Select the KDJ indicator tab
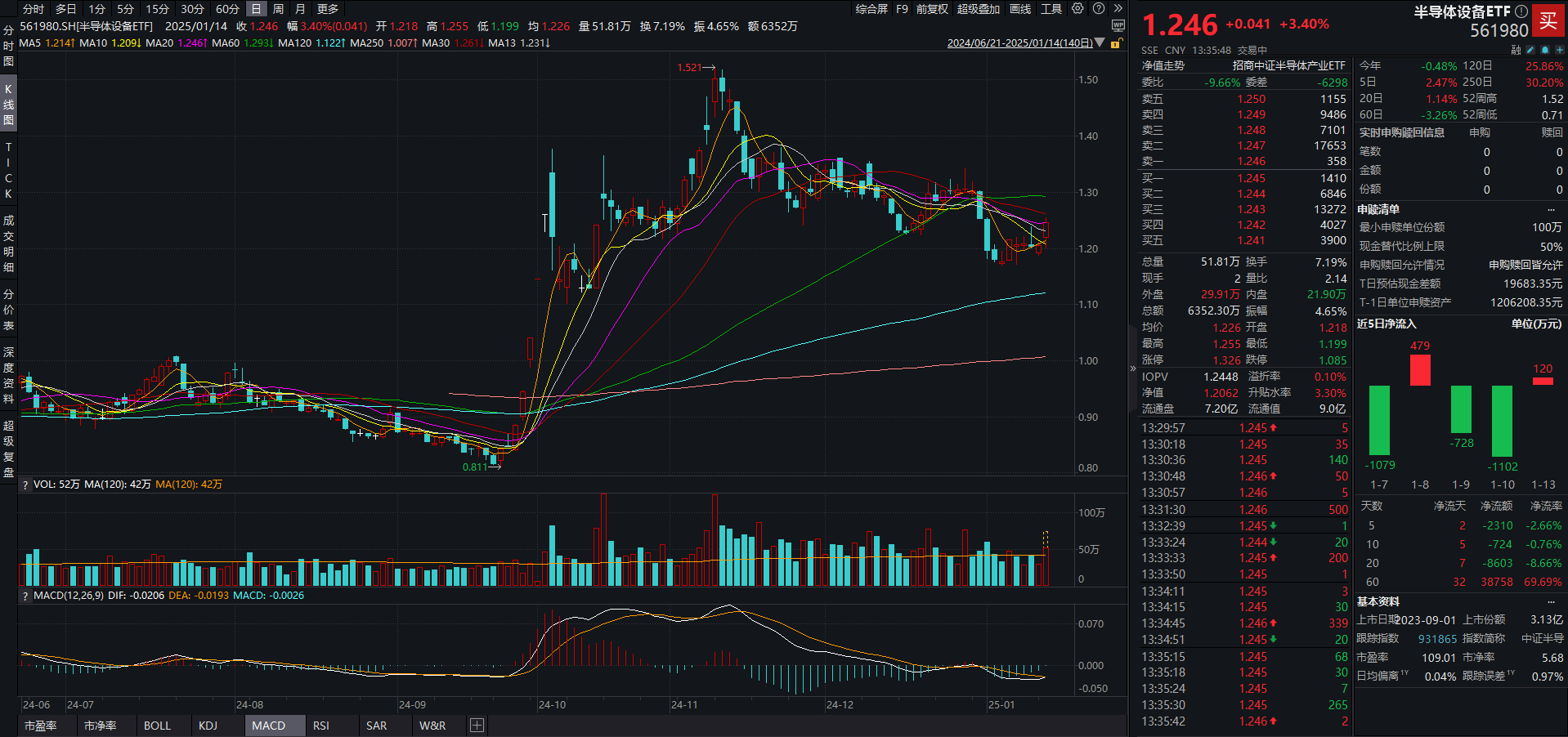The image size is (1568, 737). click(208, 726)
